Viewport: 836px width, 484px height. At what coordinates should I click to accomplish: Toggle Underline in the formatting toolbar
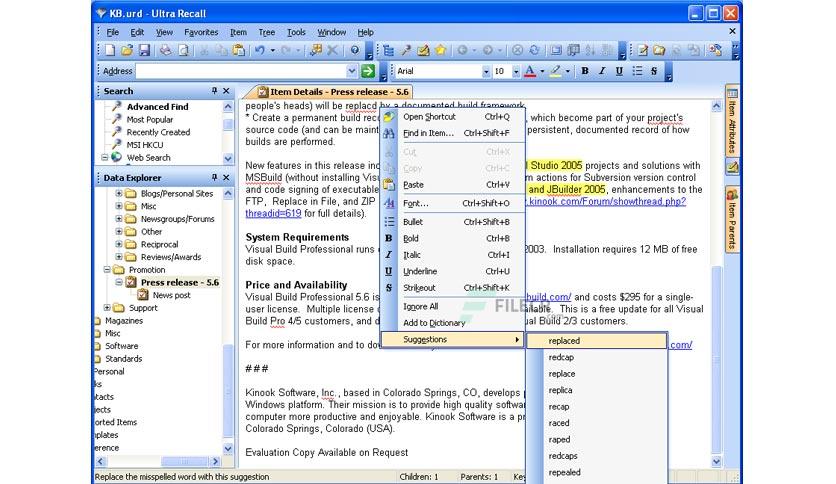click(619, 71)
